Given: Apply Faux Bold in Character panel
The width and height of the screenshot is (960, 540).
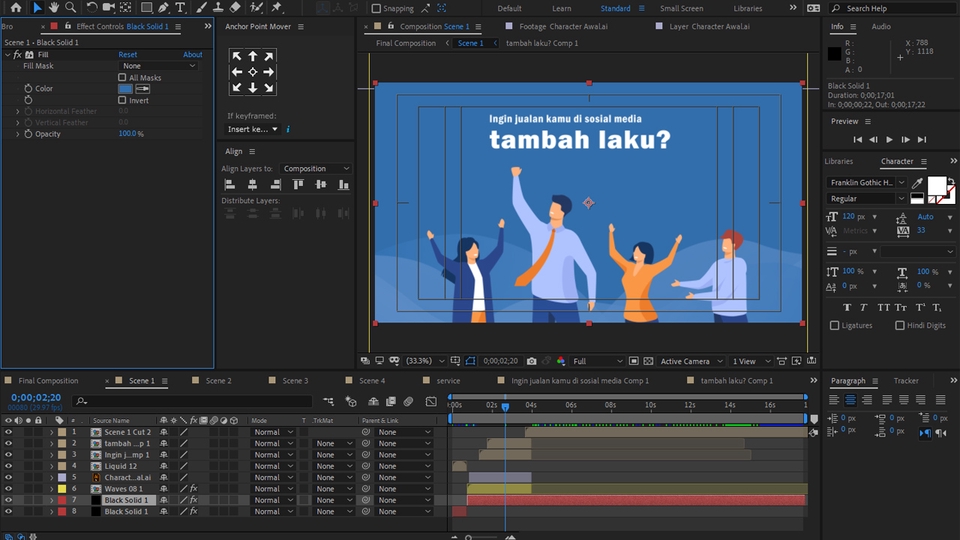Looking at the screenshot, I should pos(847,307).
